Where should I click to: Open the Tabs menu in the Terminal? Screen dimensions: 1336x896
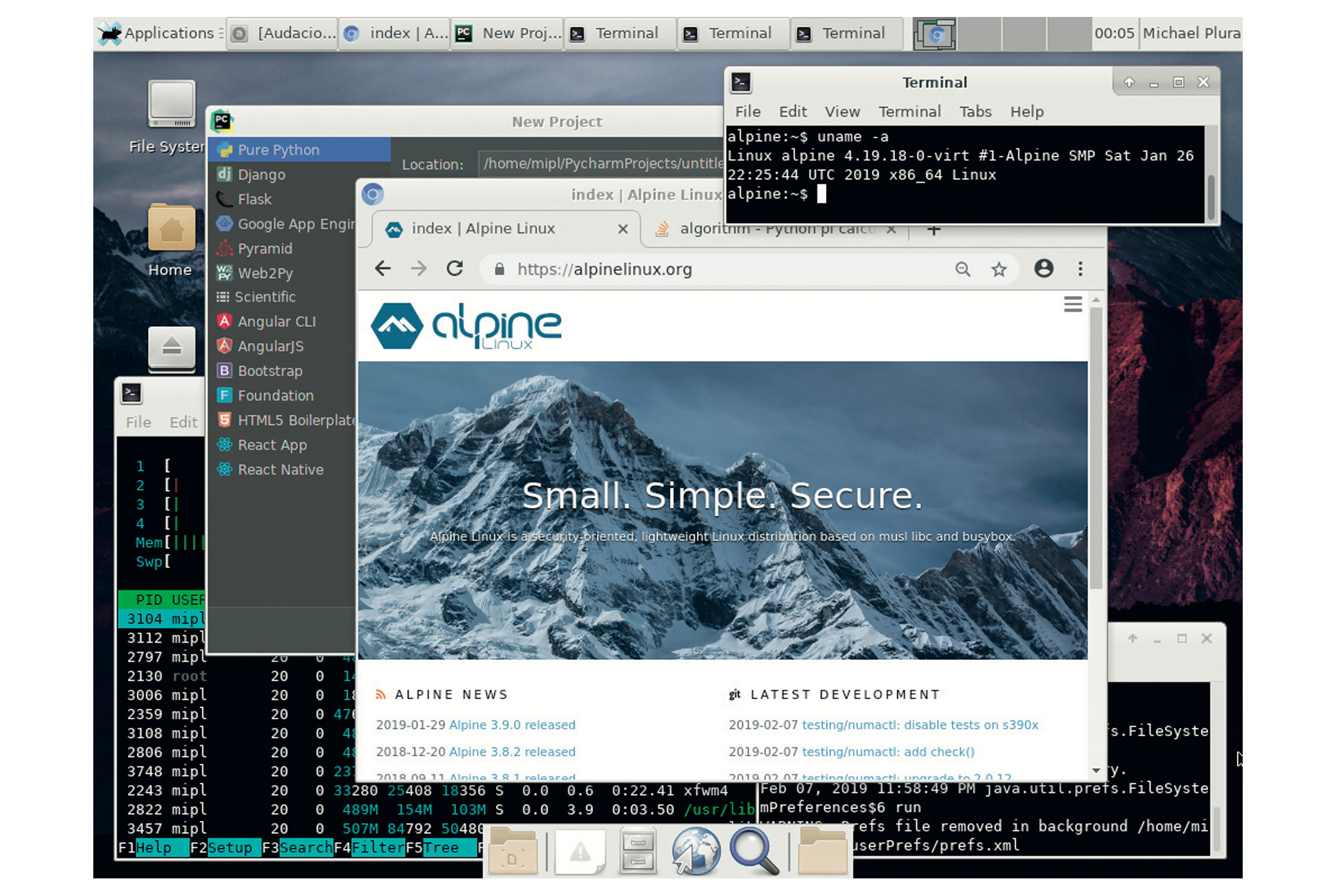pyautogui.click(x=975, y=112)
